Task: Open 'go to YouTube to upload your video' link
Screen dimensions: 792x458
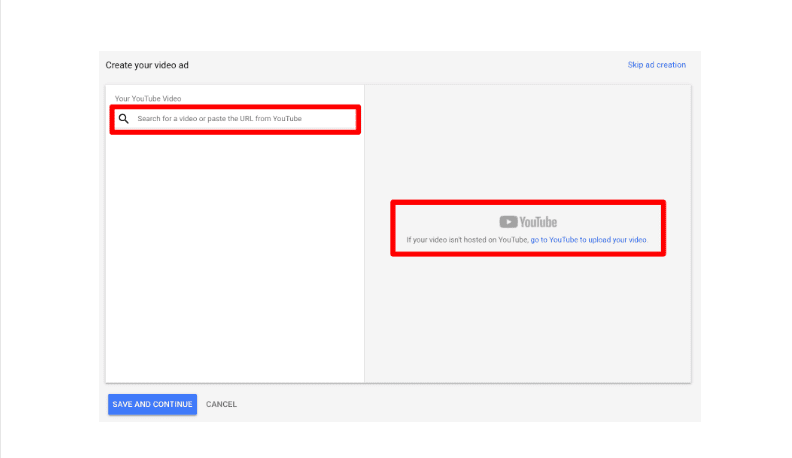Action: coord(588,240)
